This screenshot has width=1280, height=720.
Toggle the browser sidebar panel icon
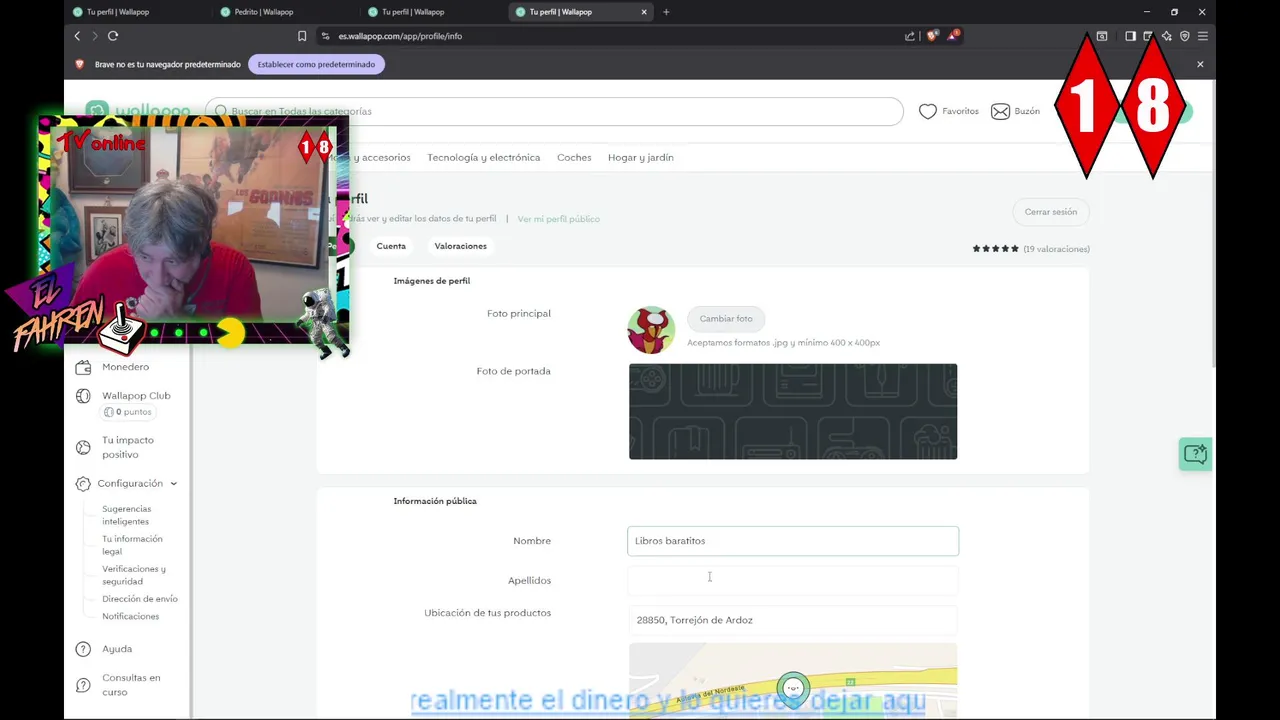pos(1130,36)
